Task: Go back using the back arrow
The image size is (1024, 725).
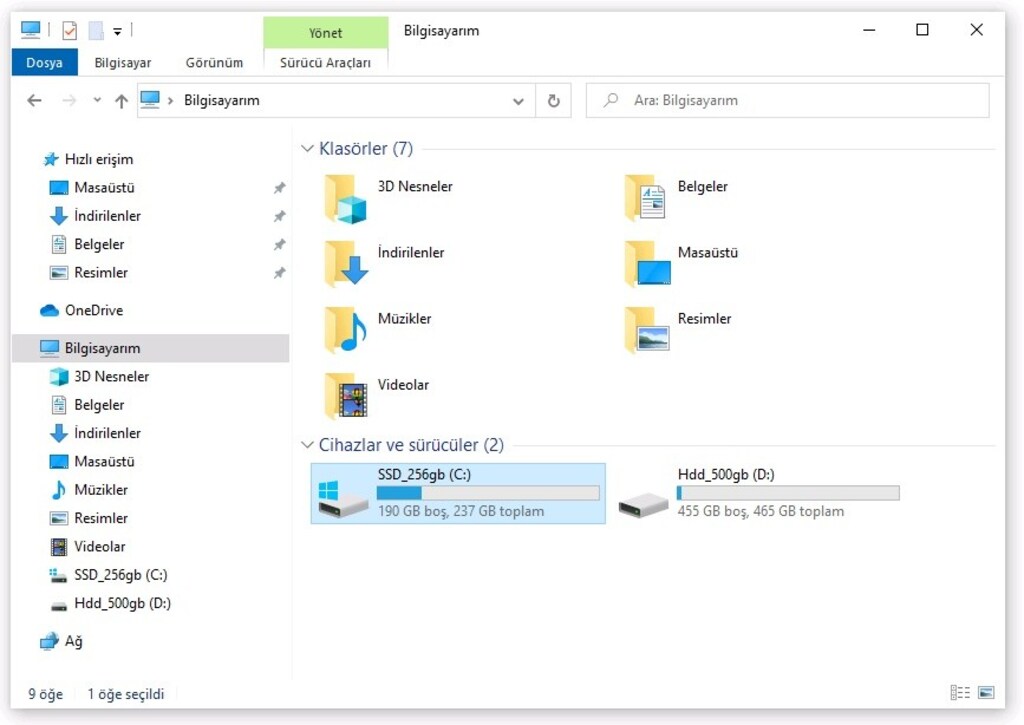Action: point(35,101)
